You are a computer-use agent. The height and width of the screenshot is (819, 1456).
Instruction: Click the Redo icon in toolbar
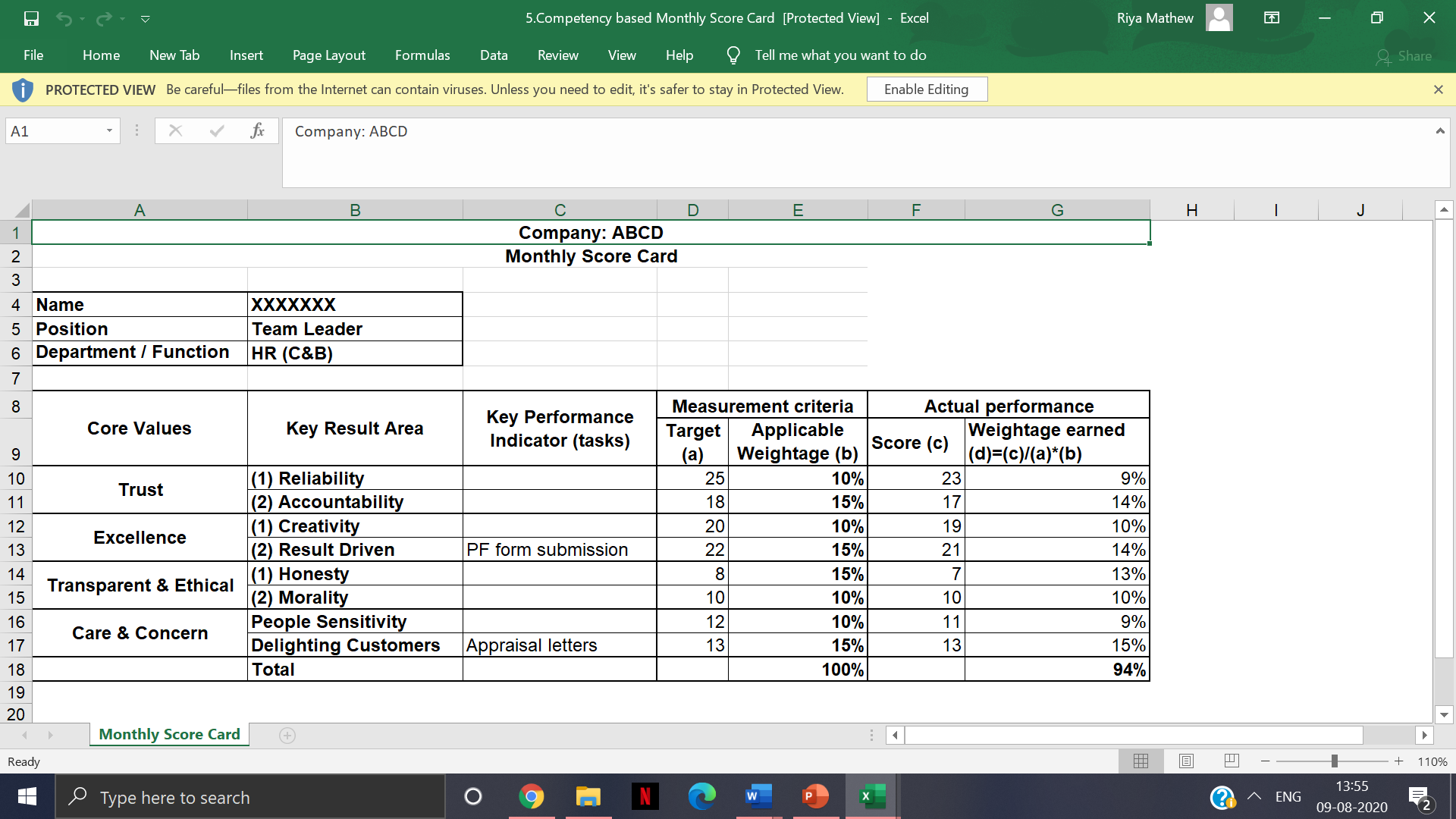(101, 17)
